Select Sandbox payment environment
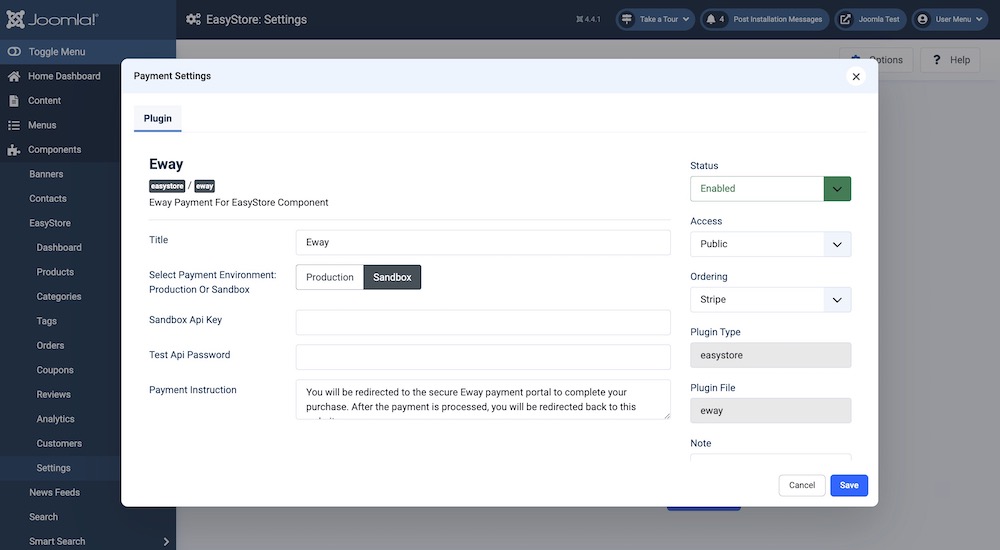The width and height of the screenshot is (1000, 550). 392,277
